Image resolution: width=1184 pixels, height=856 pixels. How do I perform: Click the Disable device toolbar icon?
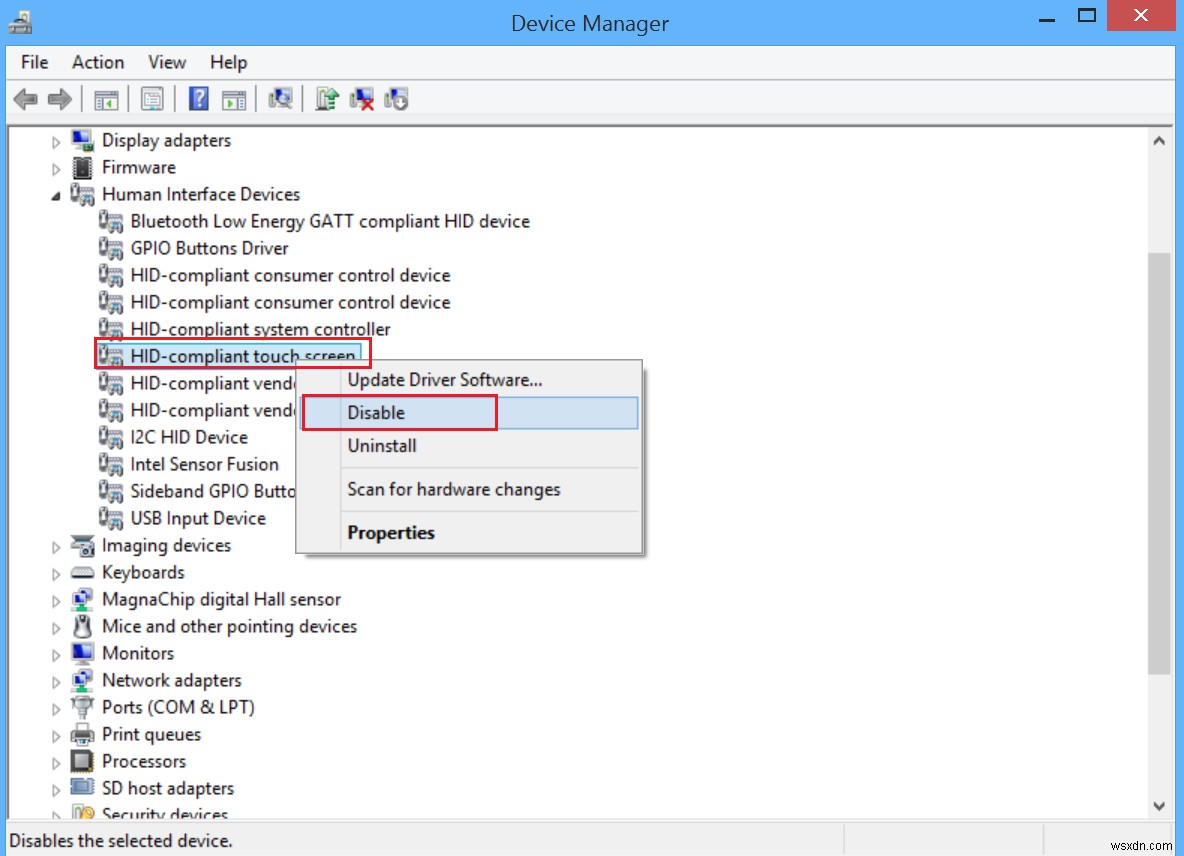pos(396,98)
